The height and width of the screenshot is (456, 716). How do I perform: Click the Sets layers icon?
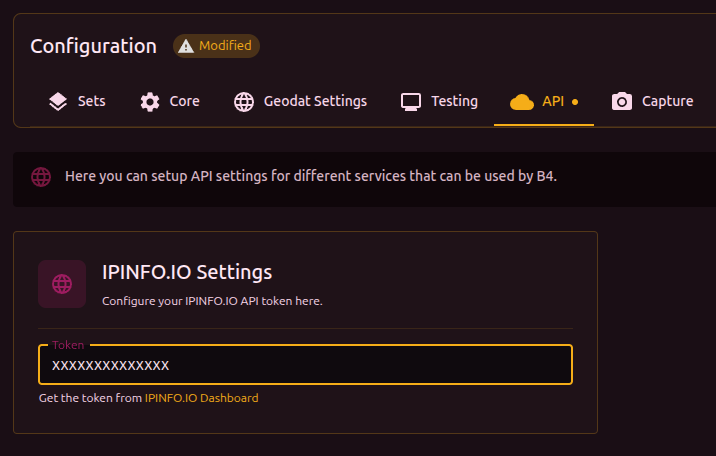point(58,101)
